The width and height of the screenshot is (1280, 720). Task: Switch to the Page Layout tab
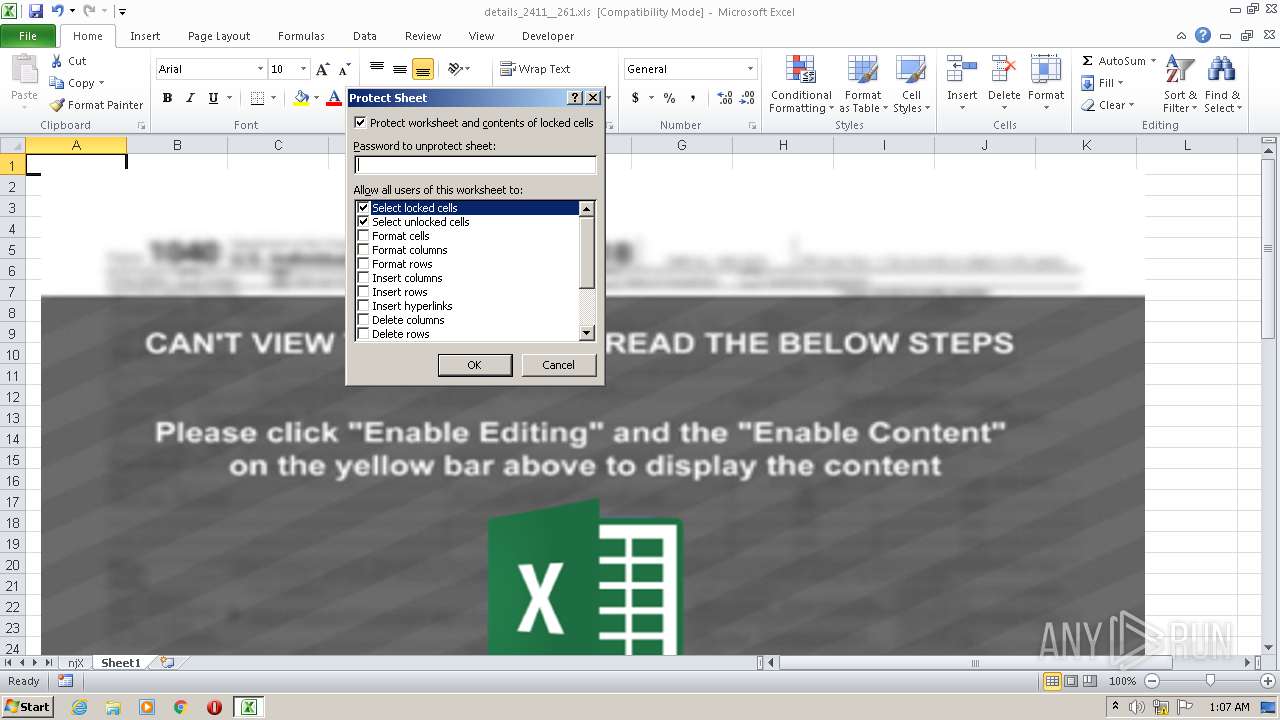pyautogui.click(x=219, y=36)
